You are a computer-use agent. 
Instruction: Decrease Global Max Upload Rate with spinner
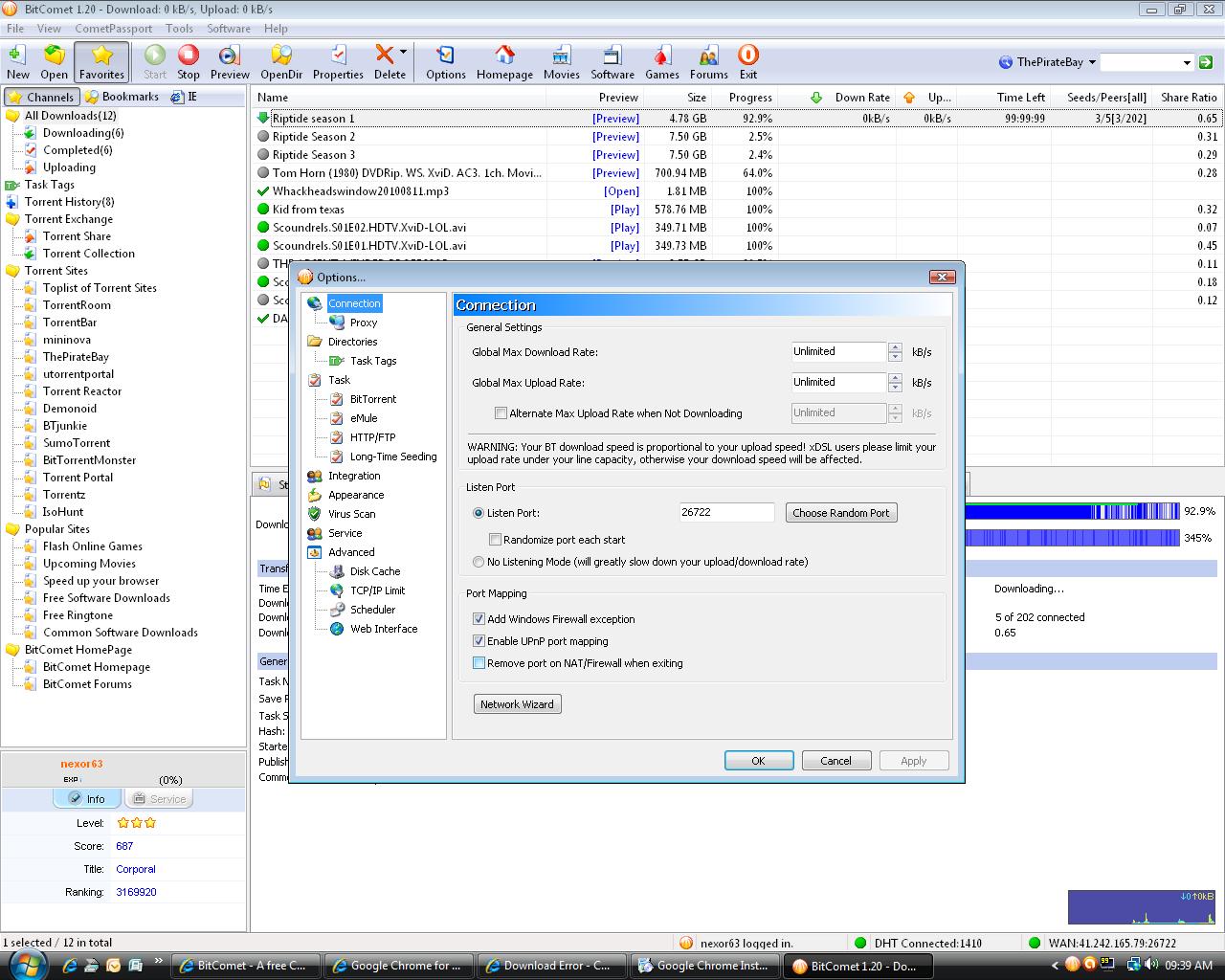point(895,388)
